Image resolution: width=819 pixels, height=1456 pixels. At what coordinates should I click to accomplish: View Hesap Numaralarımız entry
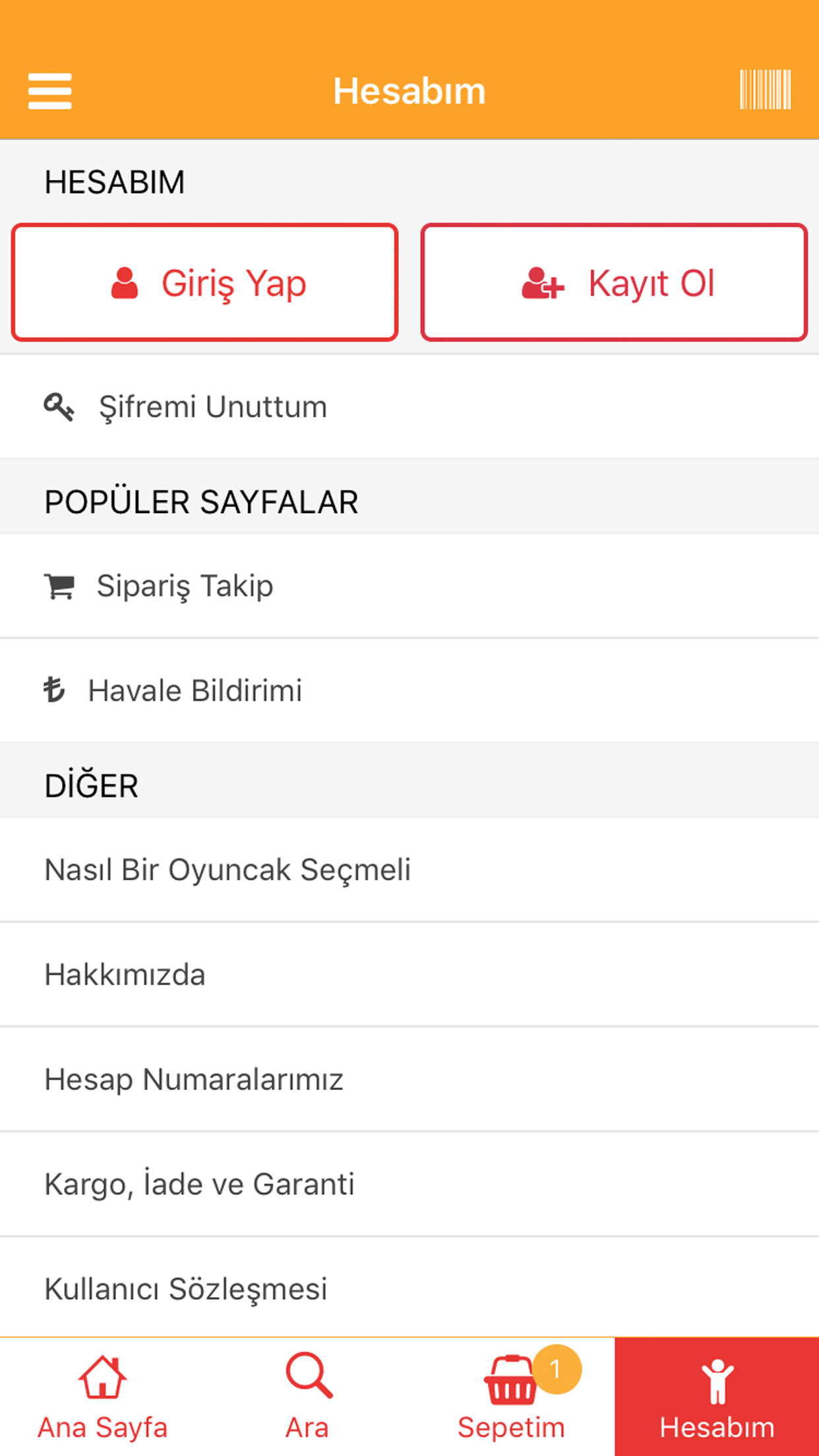tap(409, 1079)
